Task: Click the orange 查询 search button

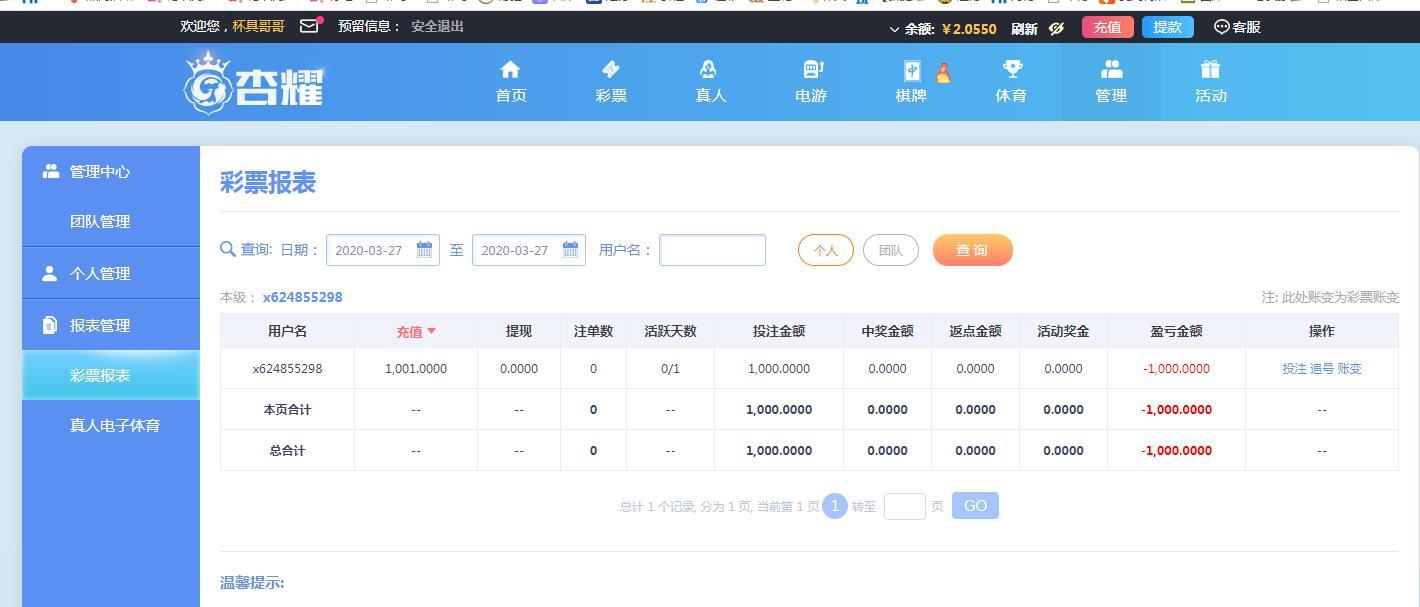Action: 973,250
